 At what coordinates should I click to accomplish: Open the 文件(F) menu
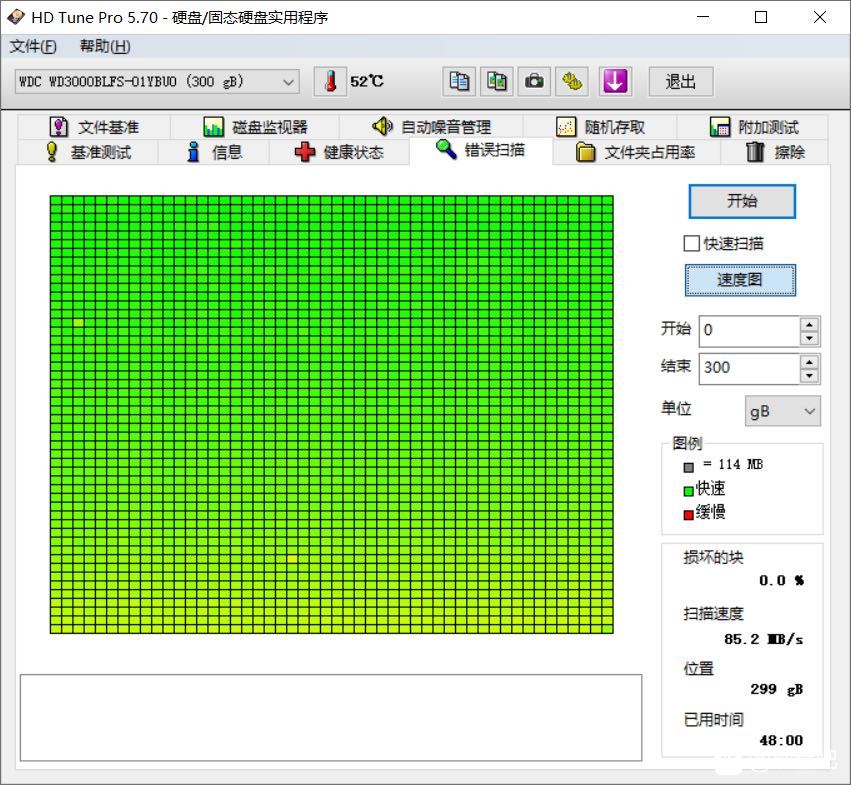(x=33, y=46)
